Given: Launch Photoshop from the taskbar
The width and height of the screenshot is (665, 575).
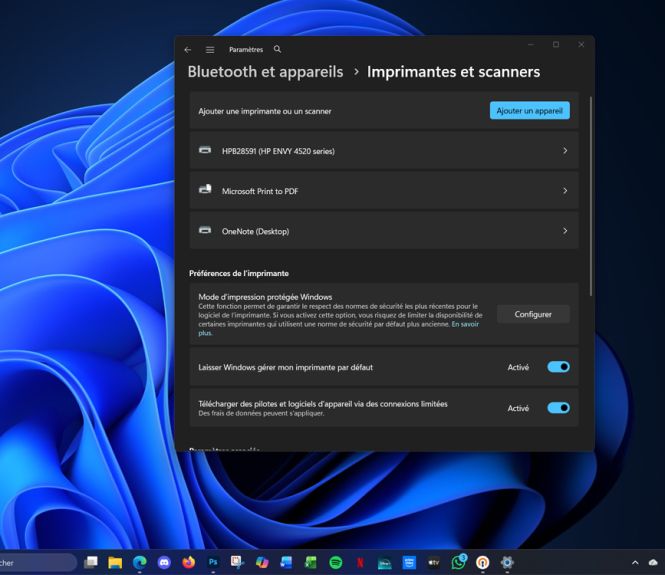Looking at the screenshot, I should click(x=213, y=563).
